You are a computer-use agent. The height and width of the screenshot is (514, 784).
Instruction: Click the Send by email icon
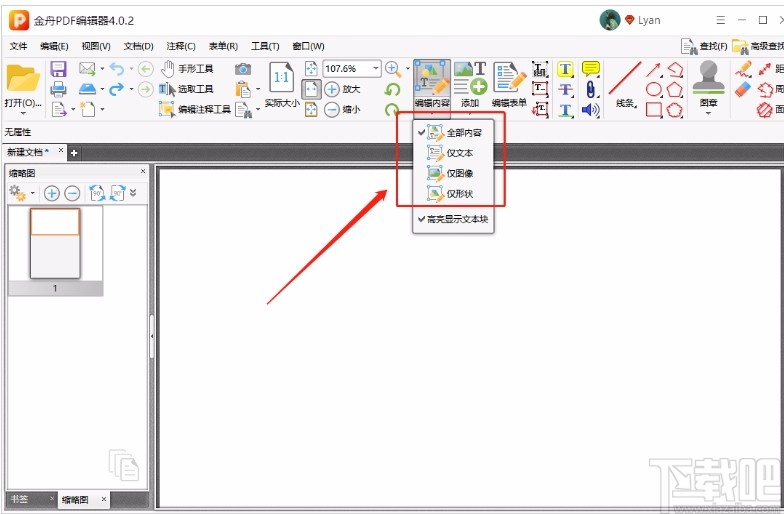click(x=87, y=68)
